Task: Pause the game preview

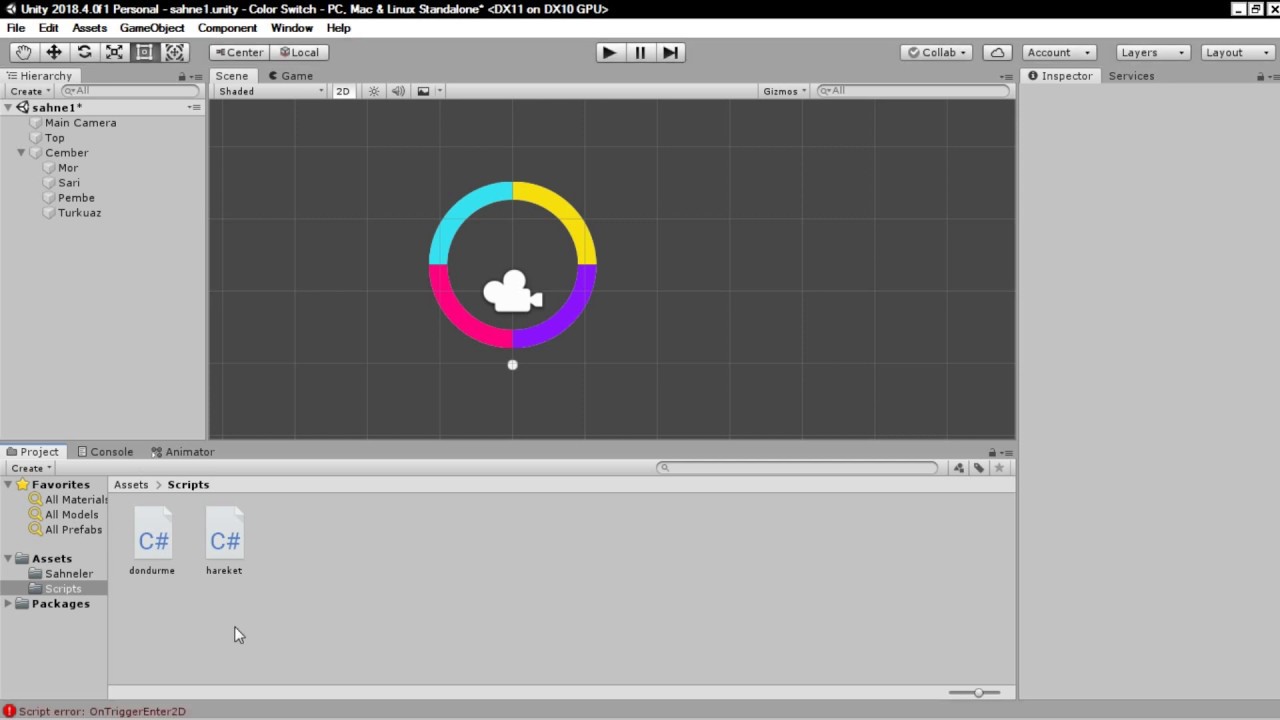Action: [640, 52]
